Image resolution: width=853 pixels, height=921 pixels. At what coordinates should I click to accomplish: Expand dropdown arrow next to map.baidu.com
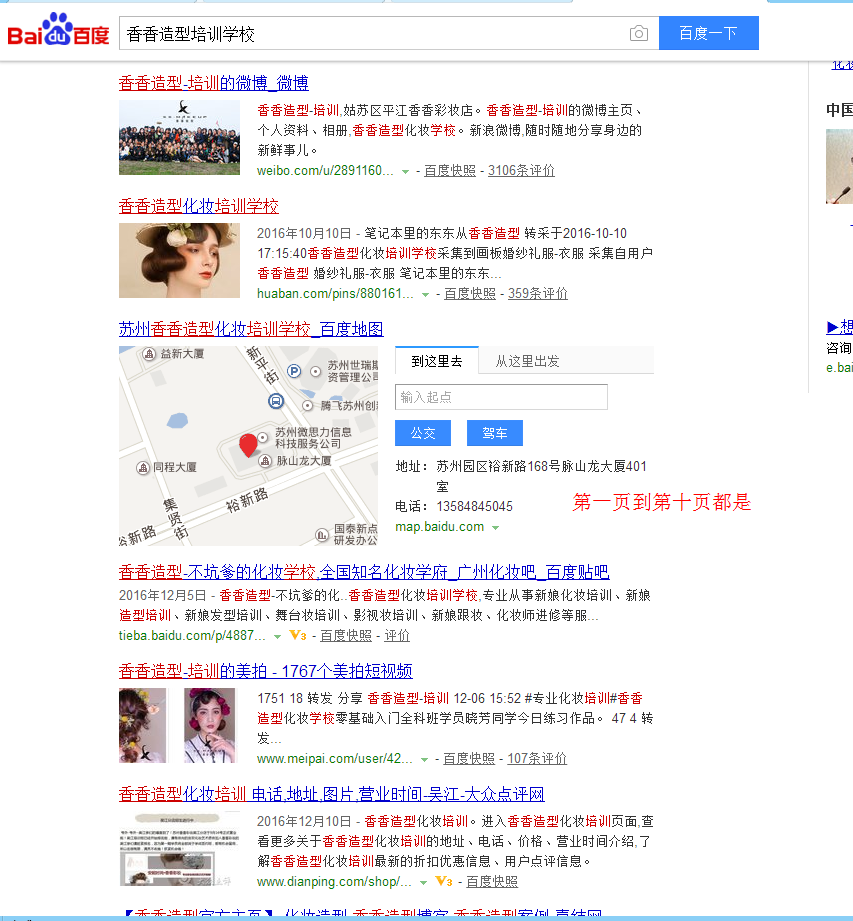[x=496, y=528]
